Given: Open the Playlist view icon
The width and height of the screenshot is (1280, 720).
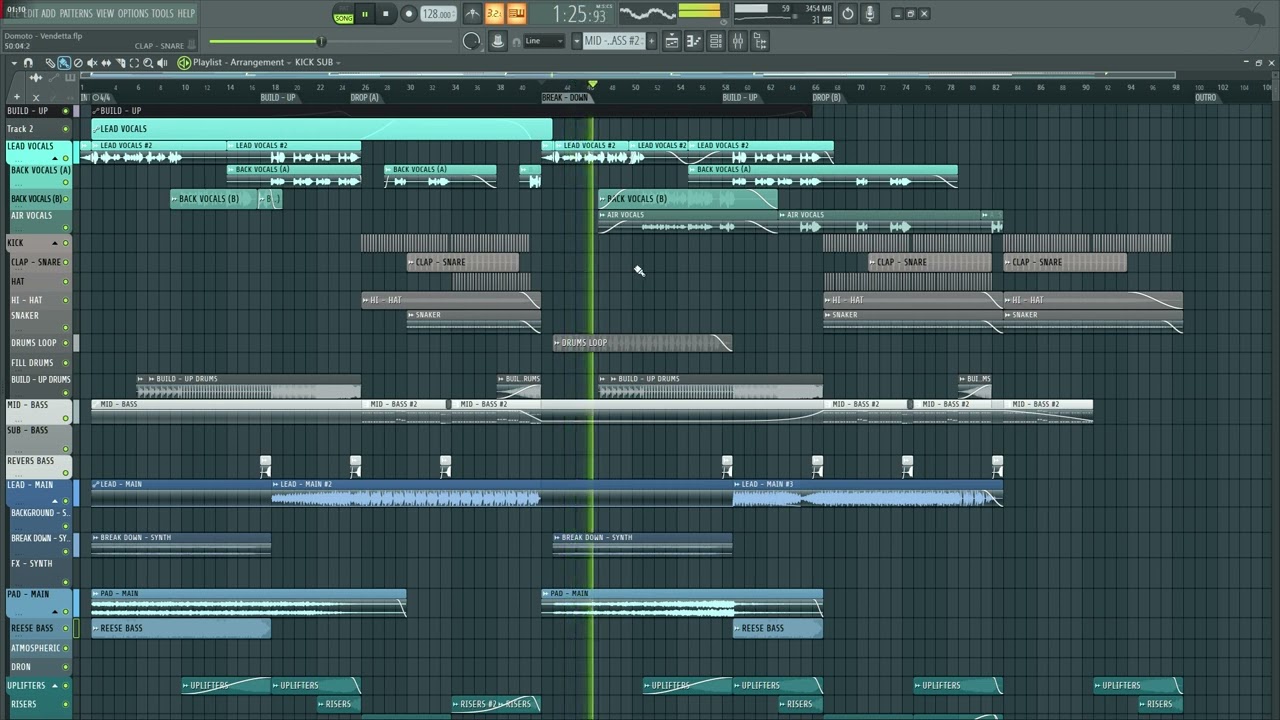Looking at the screenshot, I should 672,41.
